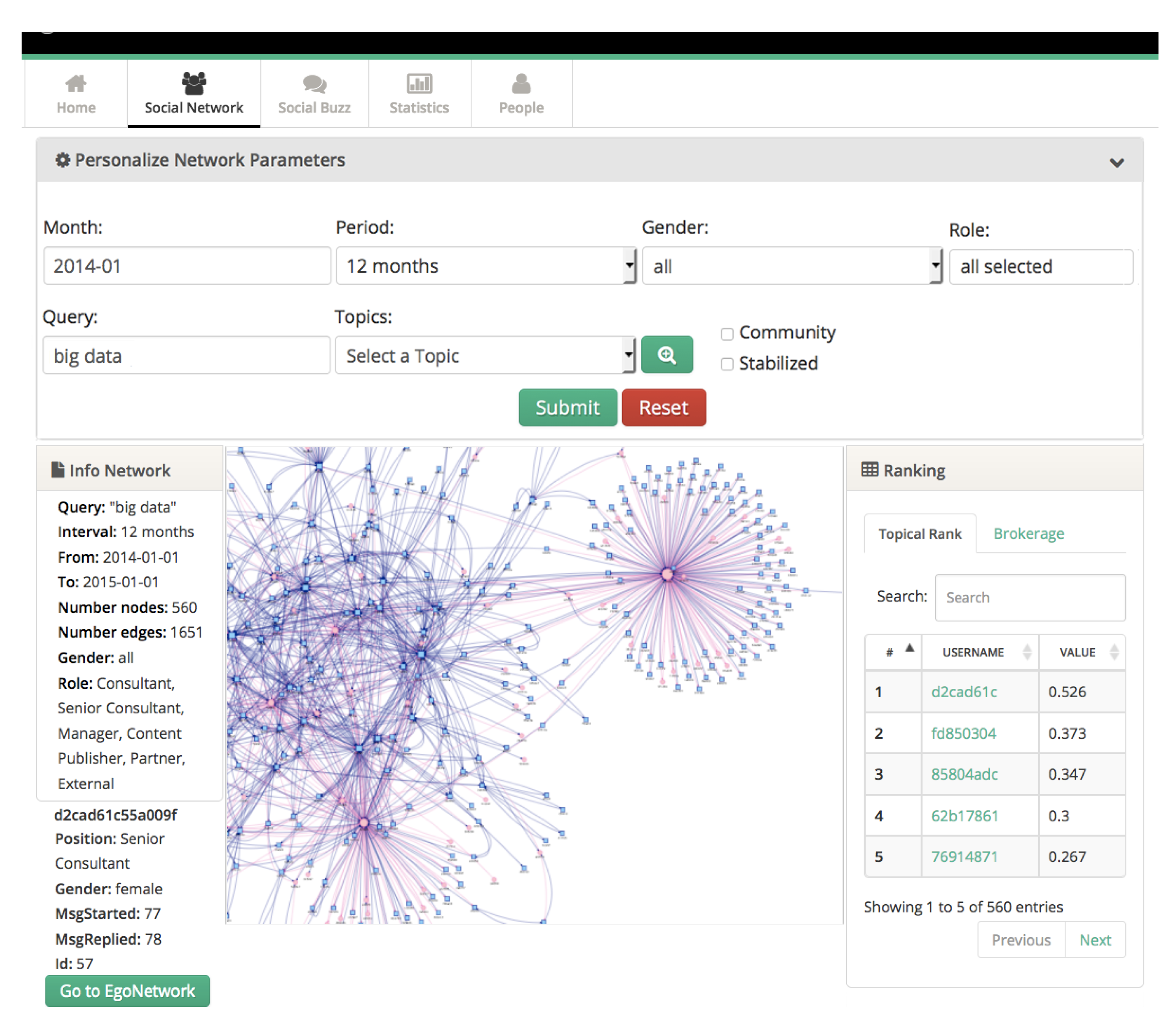Click the Home house icon

click(76, 83)
